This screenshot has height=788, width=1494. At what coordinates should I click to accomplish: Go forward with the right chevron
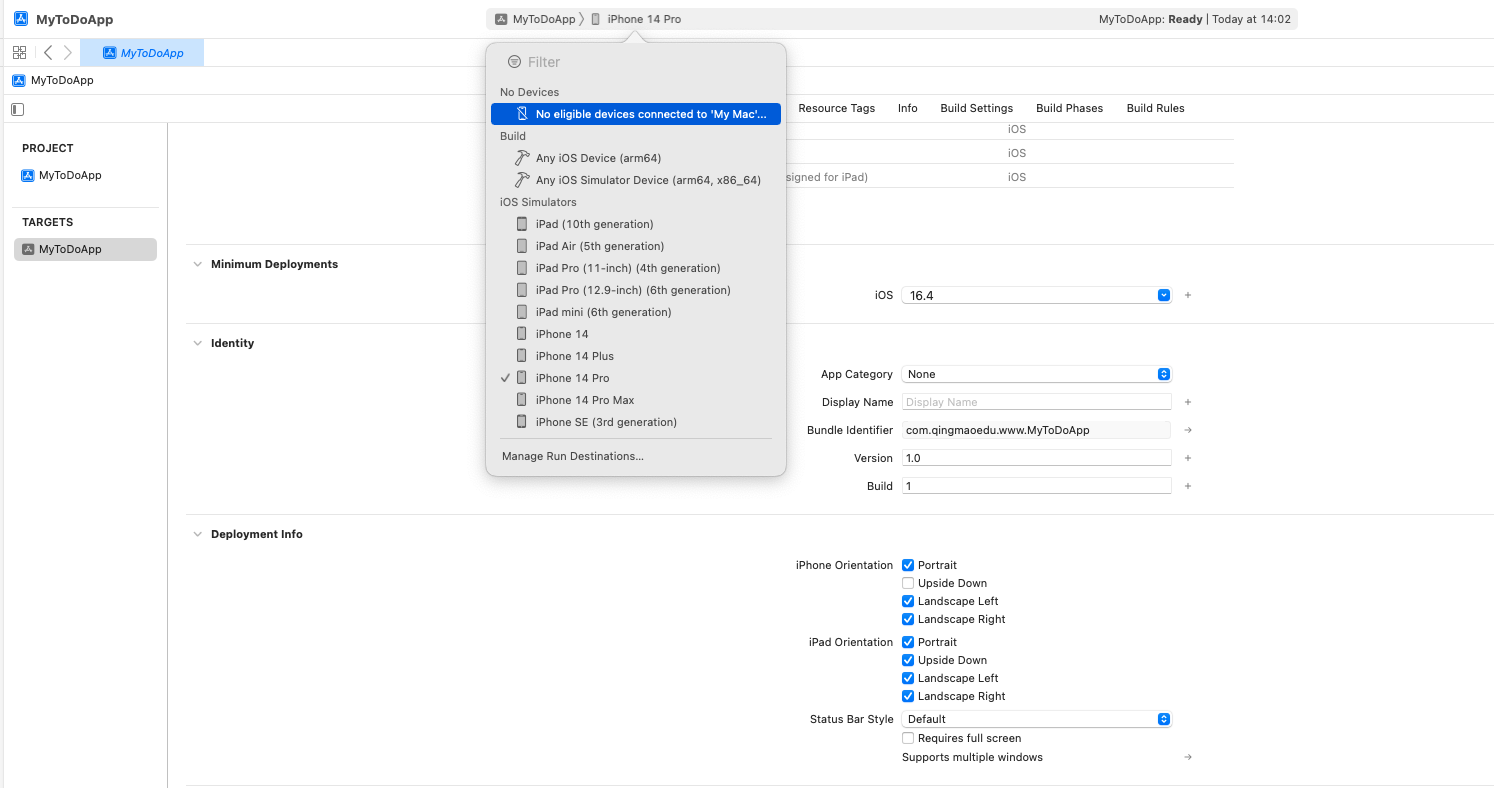pos(68,53)
